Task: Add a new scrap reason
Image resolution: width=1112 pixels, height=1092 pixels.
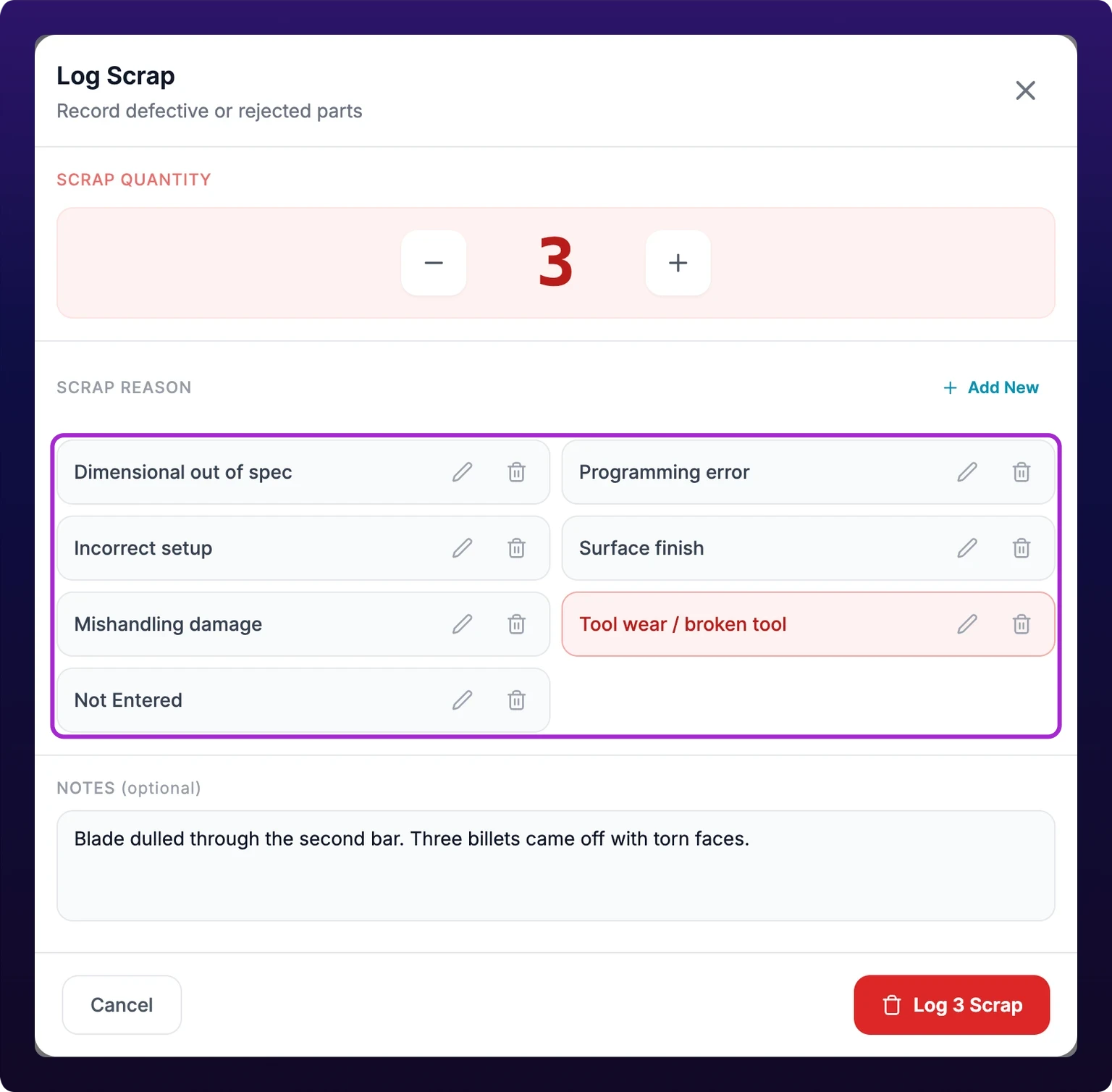Action: [x=991, y=387]
